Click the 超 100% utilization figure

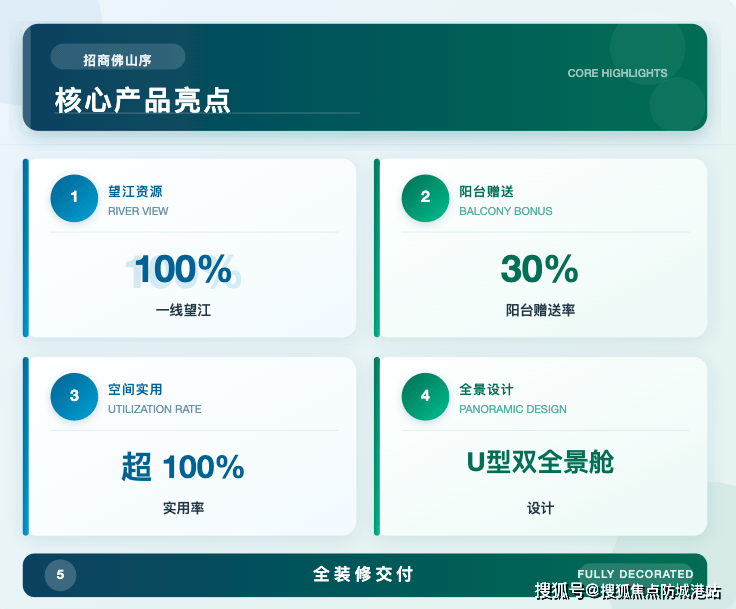(183, 466)
